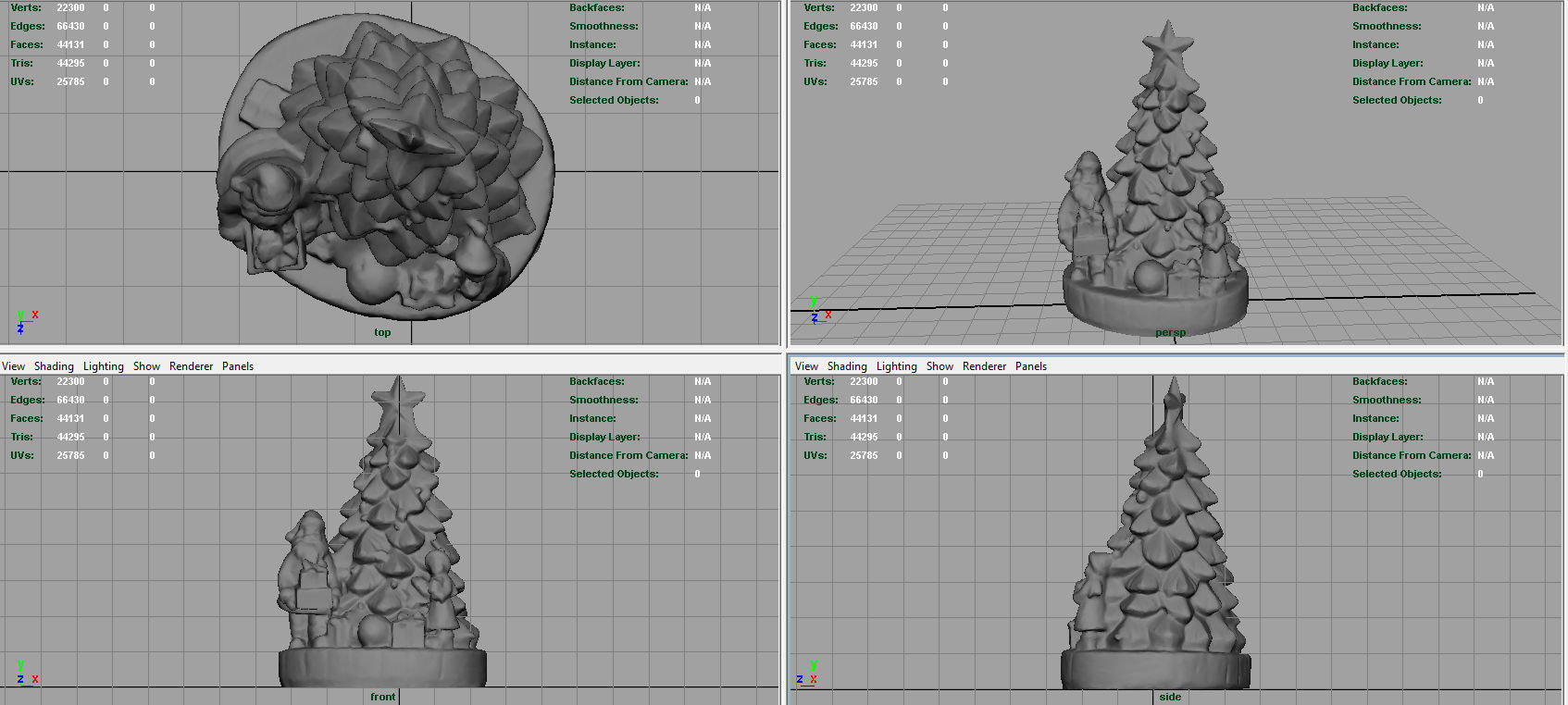Click the 'front' view name label
The height and width of the screenshot is (705, 1568).
tap(382, 697)
